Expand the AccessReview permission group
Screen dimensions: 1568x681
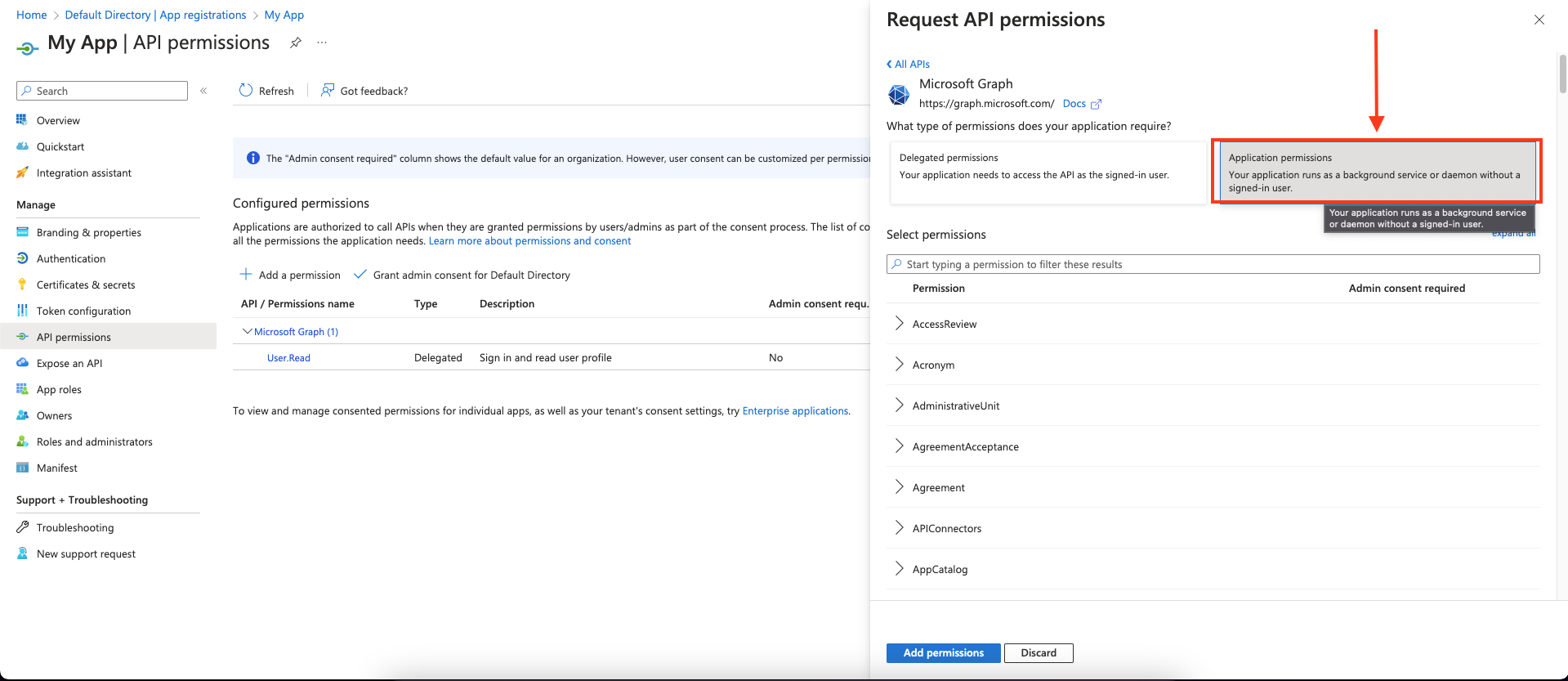tap(900, 324)
